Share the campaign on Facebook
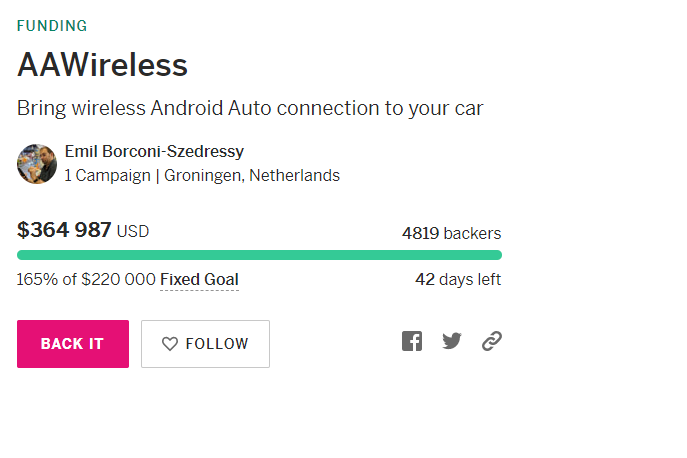 tap(412, 341)
